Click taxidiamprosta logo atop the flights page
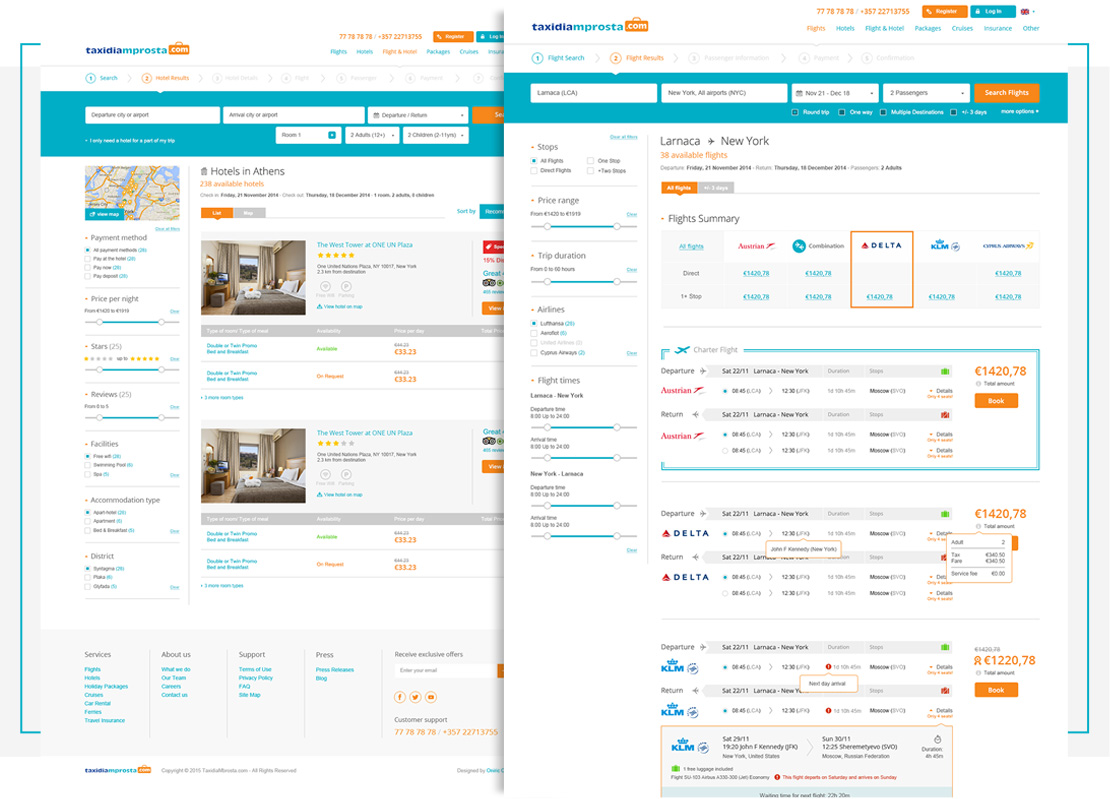This screenshot has height=799, width=1110. coord(590,26)
